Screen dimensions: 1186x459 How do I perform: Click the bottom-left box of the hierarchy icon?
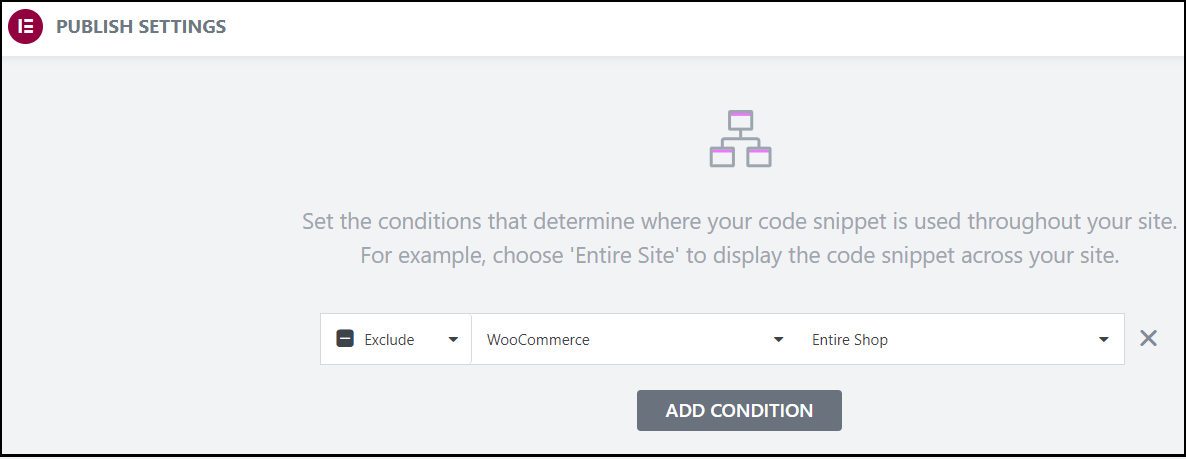pos(722,156)
